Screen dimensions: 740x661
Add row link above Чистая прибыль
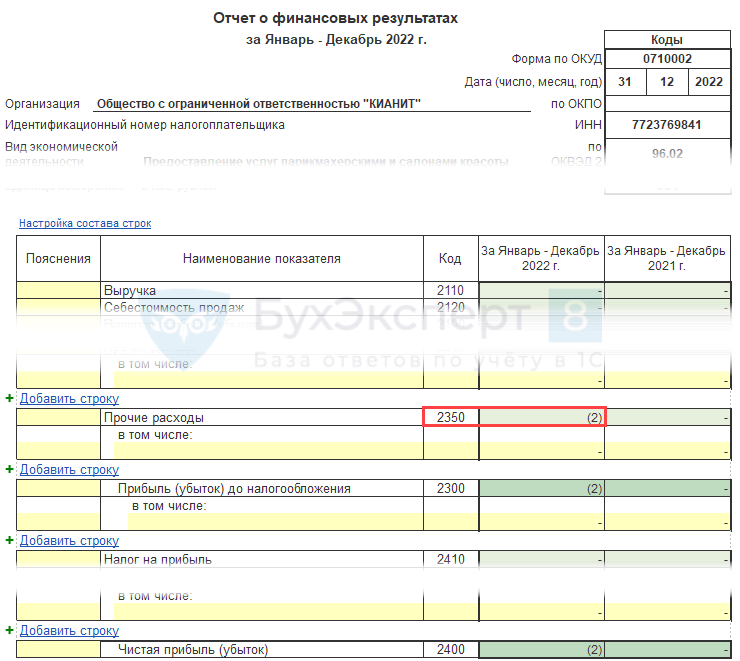point(69,631)
